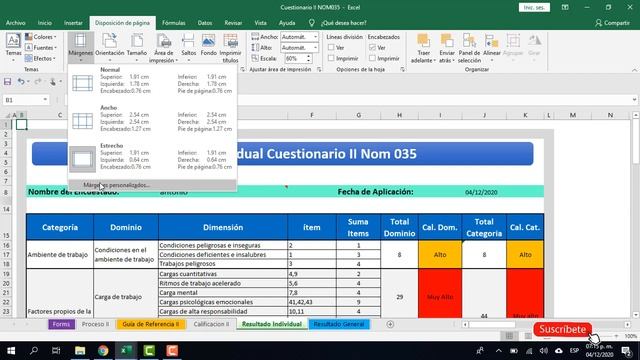Open Windows search from the taskbar

tap(34, 351)
